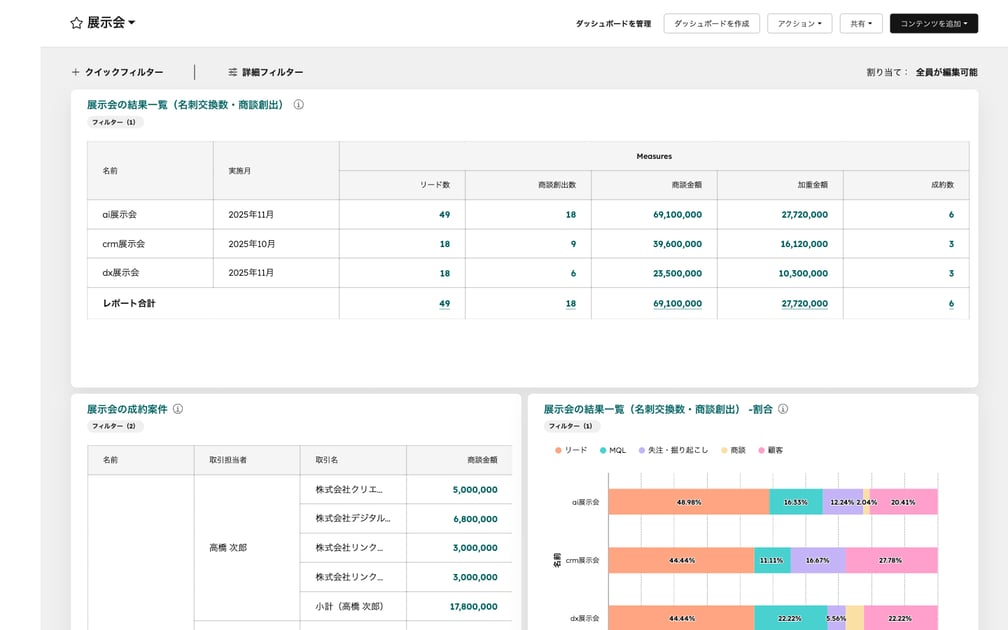1008x630 pixels.
Task: Toggle the 顧客 legend item
Action: (770, 450)
